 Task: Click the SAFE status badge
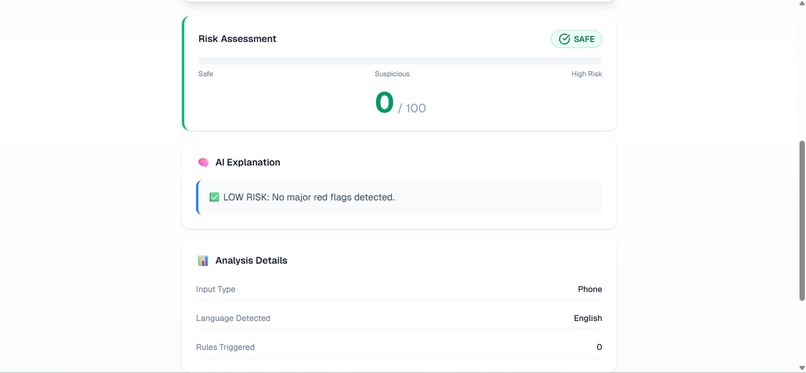click(576, 39)
